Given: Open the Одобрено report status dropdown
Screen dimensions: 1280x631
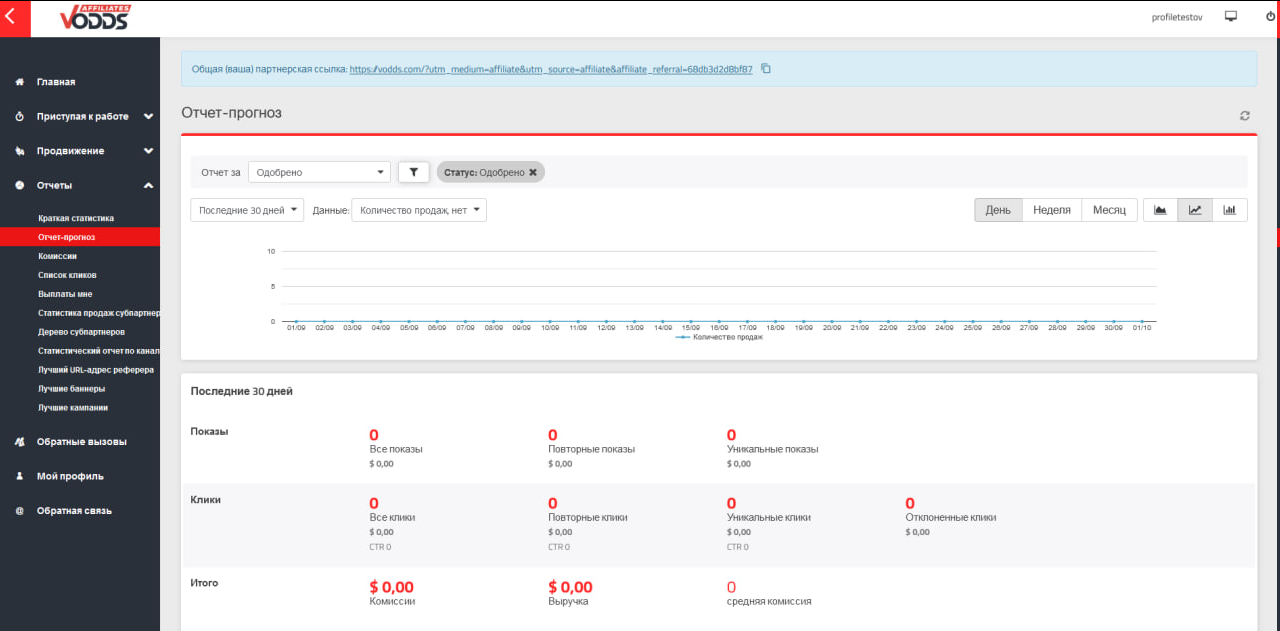Looking at the screenshot, I should (x=318, y=171).
